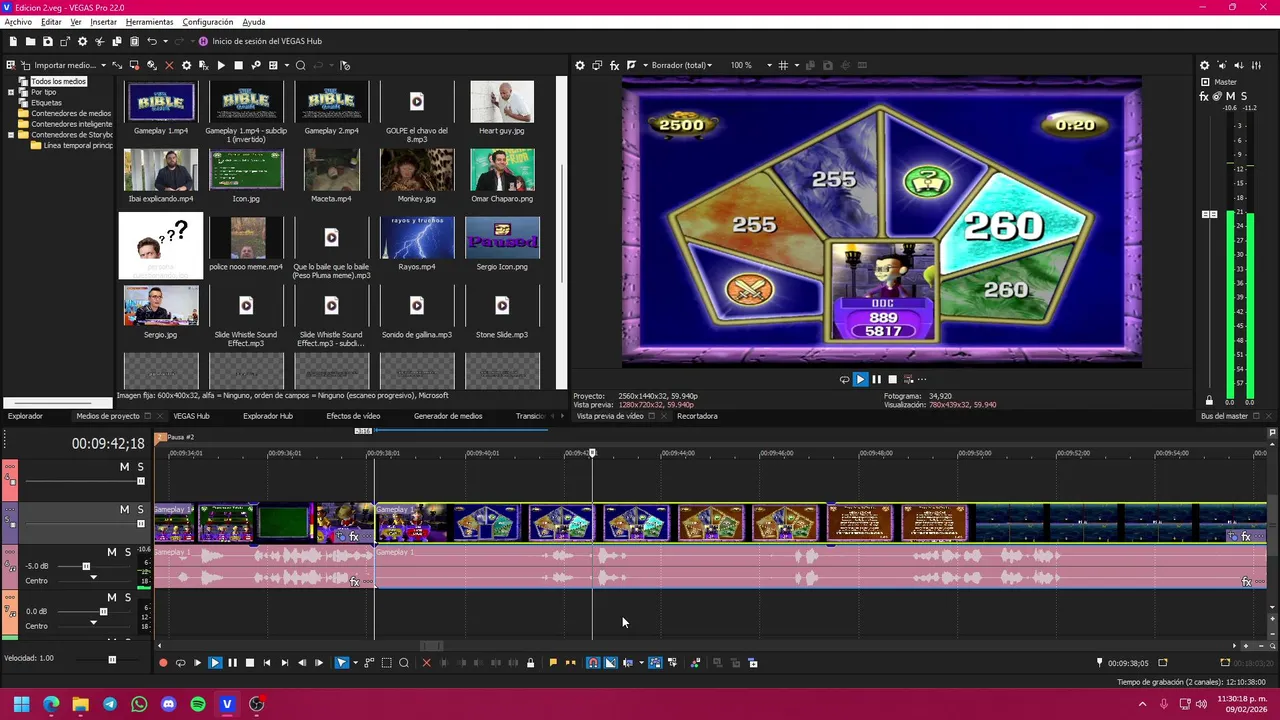Click the Undo arrow icon

click(151, 41)
